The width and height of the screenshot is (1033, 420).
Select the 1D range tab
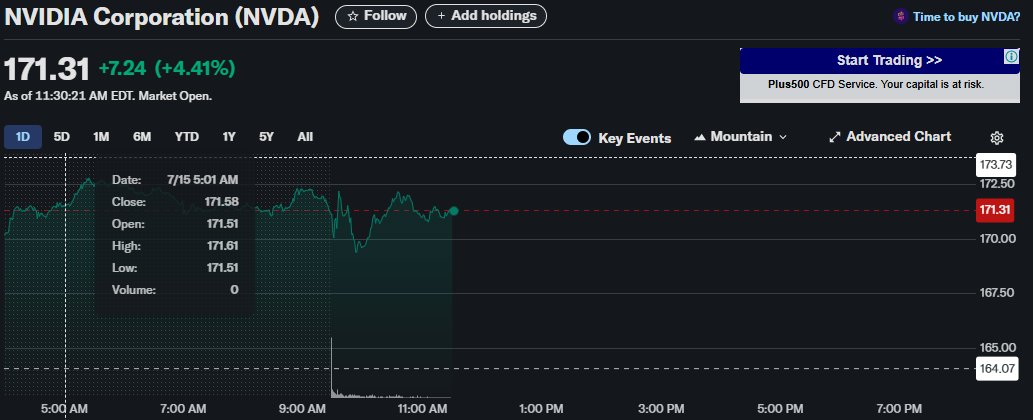point(23,137)
